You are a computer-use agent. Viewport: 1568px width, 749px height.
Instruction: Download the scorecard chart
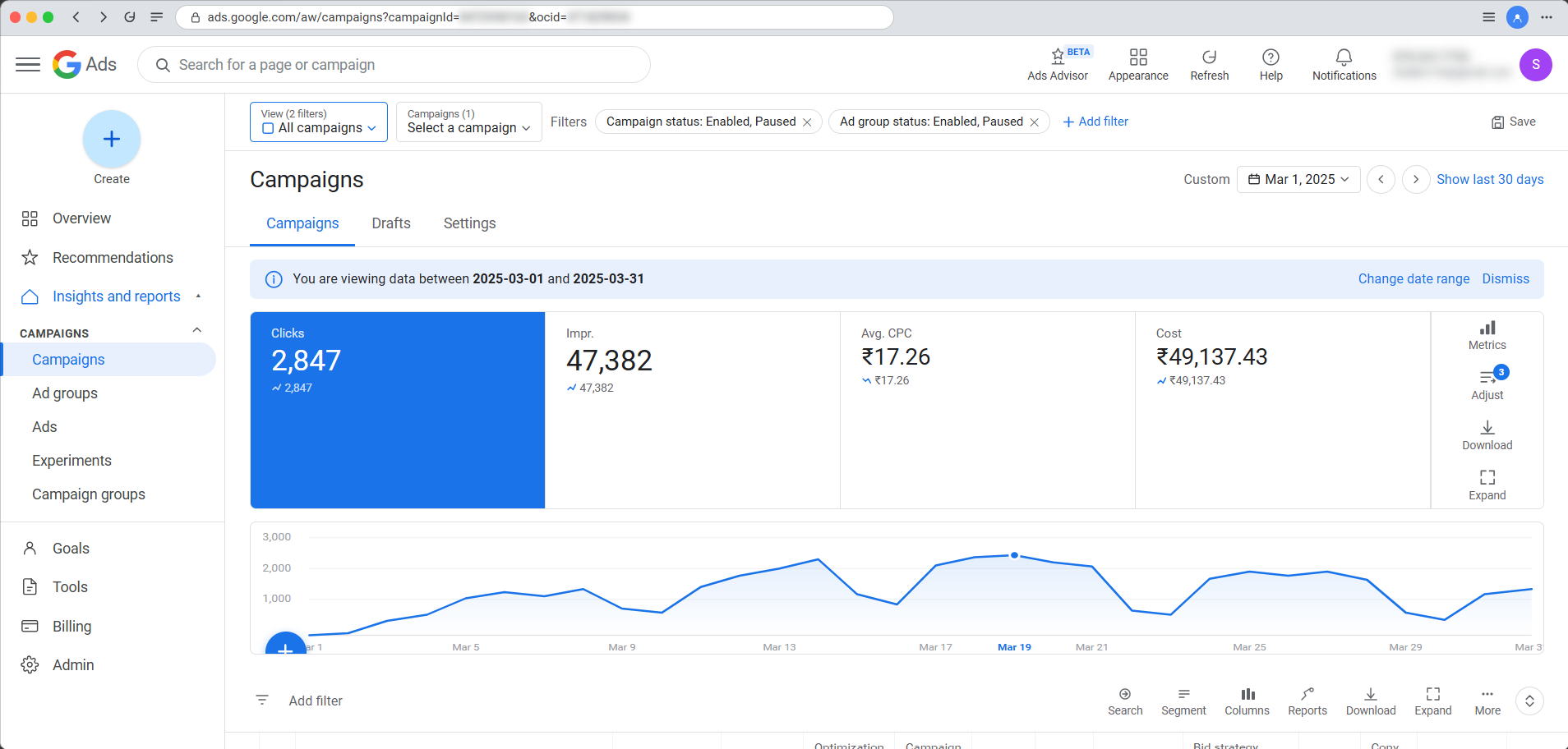(x=1487, y=435)
